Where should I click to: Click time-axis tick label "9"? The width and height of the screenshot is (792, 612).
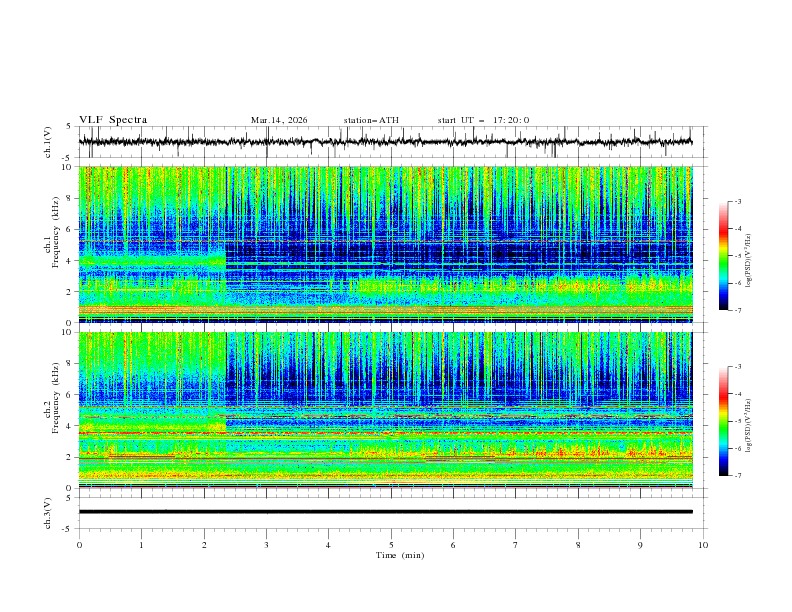coord(640,545)
